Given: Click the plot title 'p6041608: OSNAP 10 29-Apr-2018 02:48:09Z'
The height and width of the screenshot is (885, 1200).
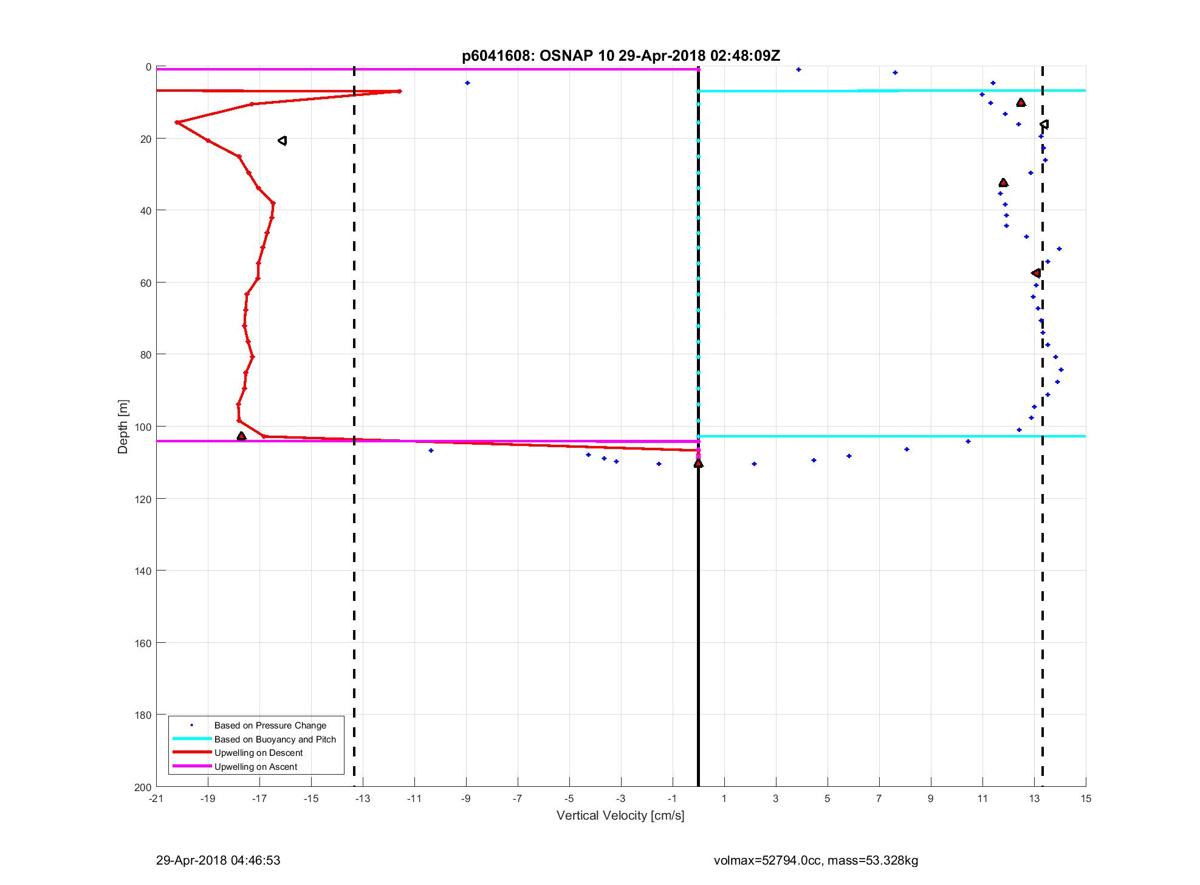Looking at the screenshot, I should (621, 56).
